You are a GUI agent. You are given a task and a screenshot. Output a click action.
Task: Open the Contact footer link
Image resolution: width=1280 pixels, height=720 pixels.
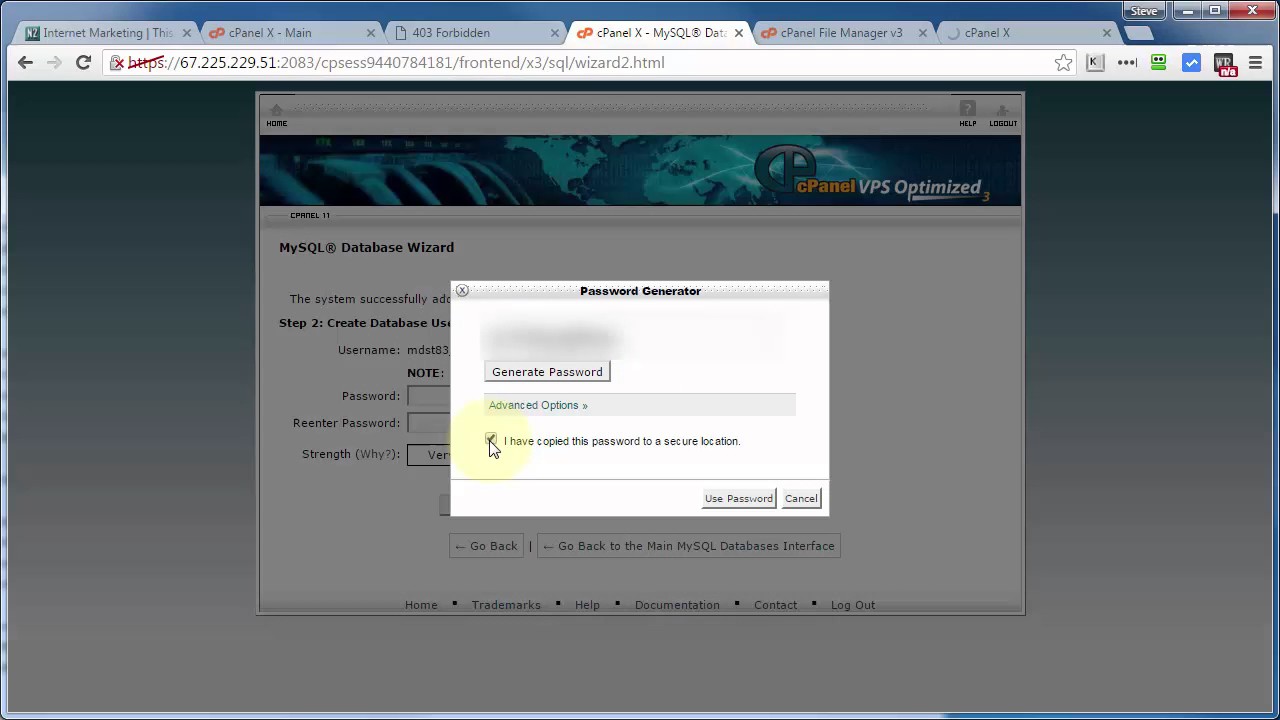coord(775,605)
